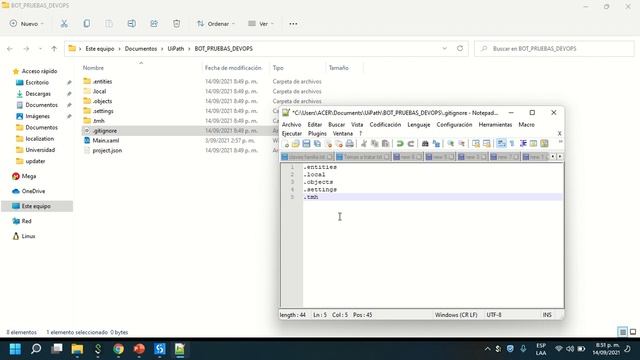Open Google Chrome from the taskbar
Viewport: 640px width, 360px height.
[118, 349]
